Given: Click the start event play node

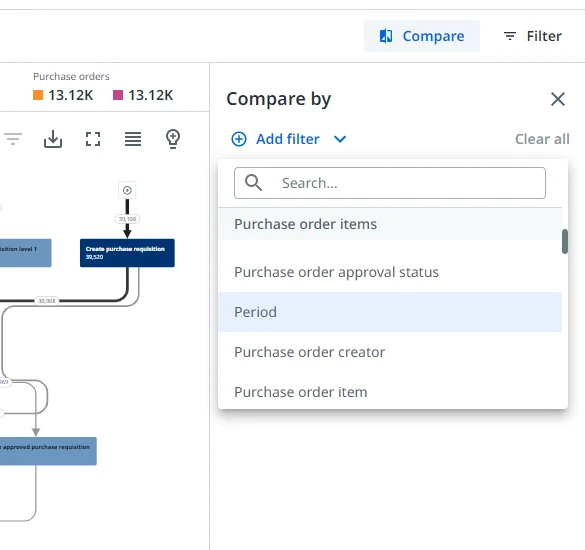Looking at the screenshot, I should (x=127, y=190).
